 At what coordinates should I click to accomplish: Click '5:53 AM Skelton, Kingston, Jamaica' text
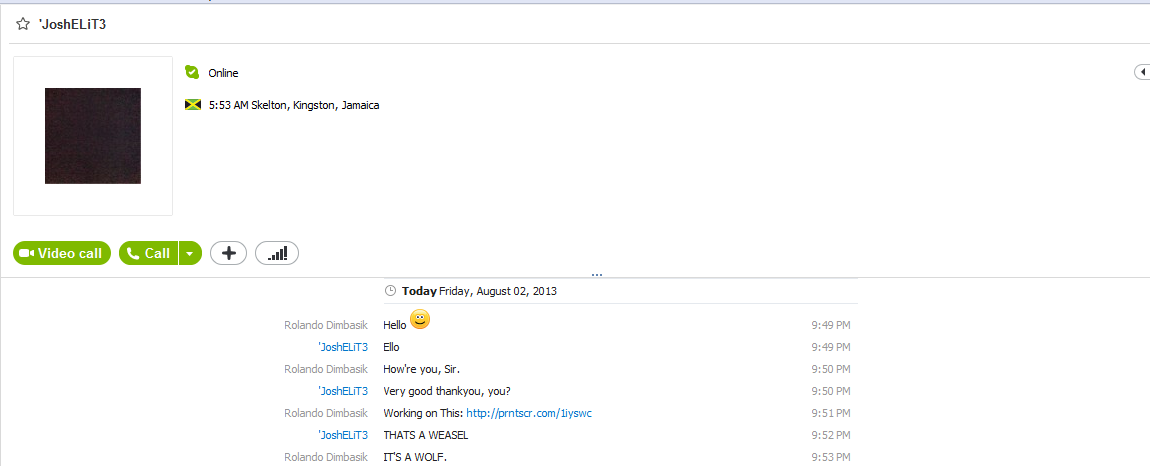point(293,105)
